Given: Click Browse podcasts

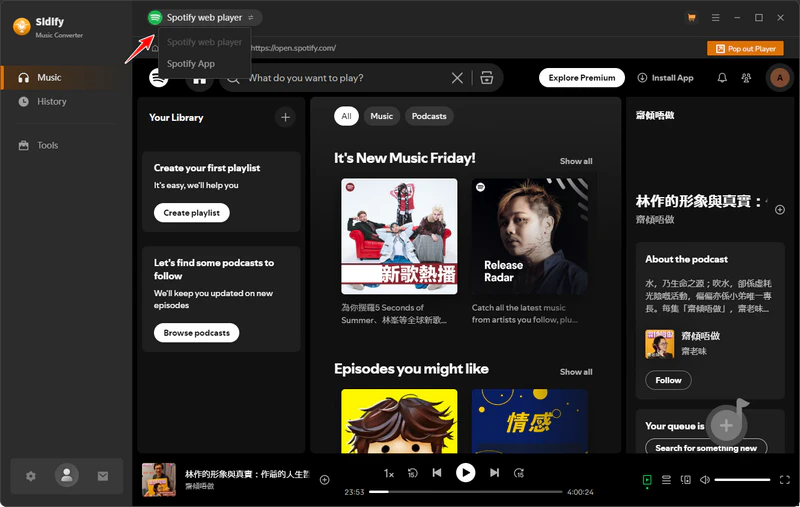Looking at the screenshot, I should click(x=196, y=333).
